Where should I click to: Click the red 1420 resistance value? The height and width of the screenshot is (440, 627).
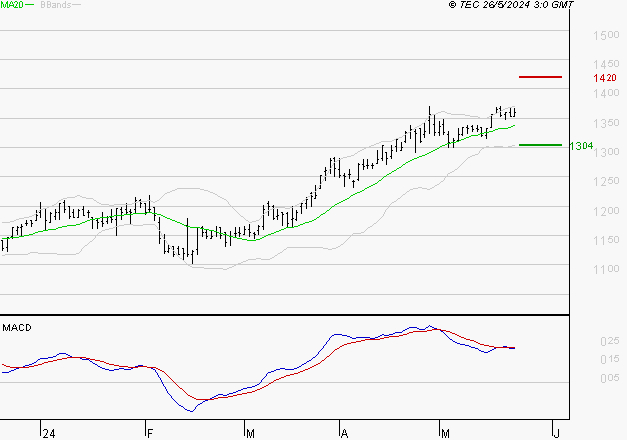605,78
